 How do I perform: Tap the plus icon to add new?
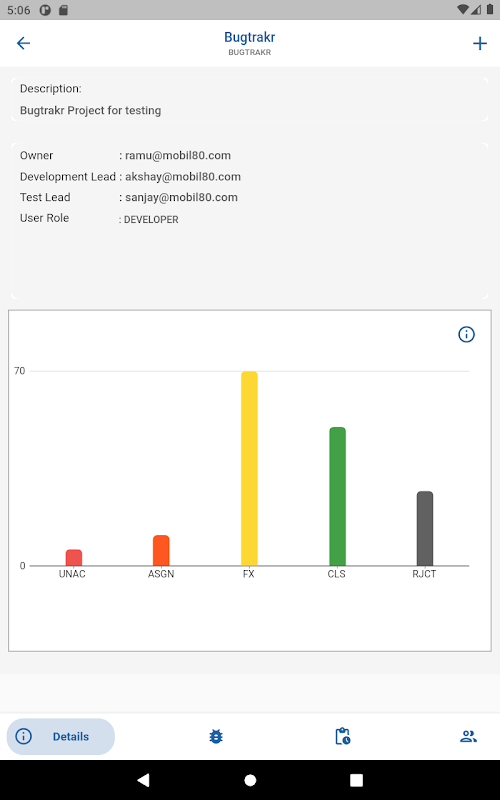480,43
